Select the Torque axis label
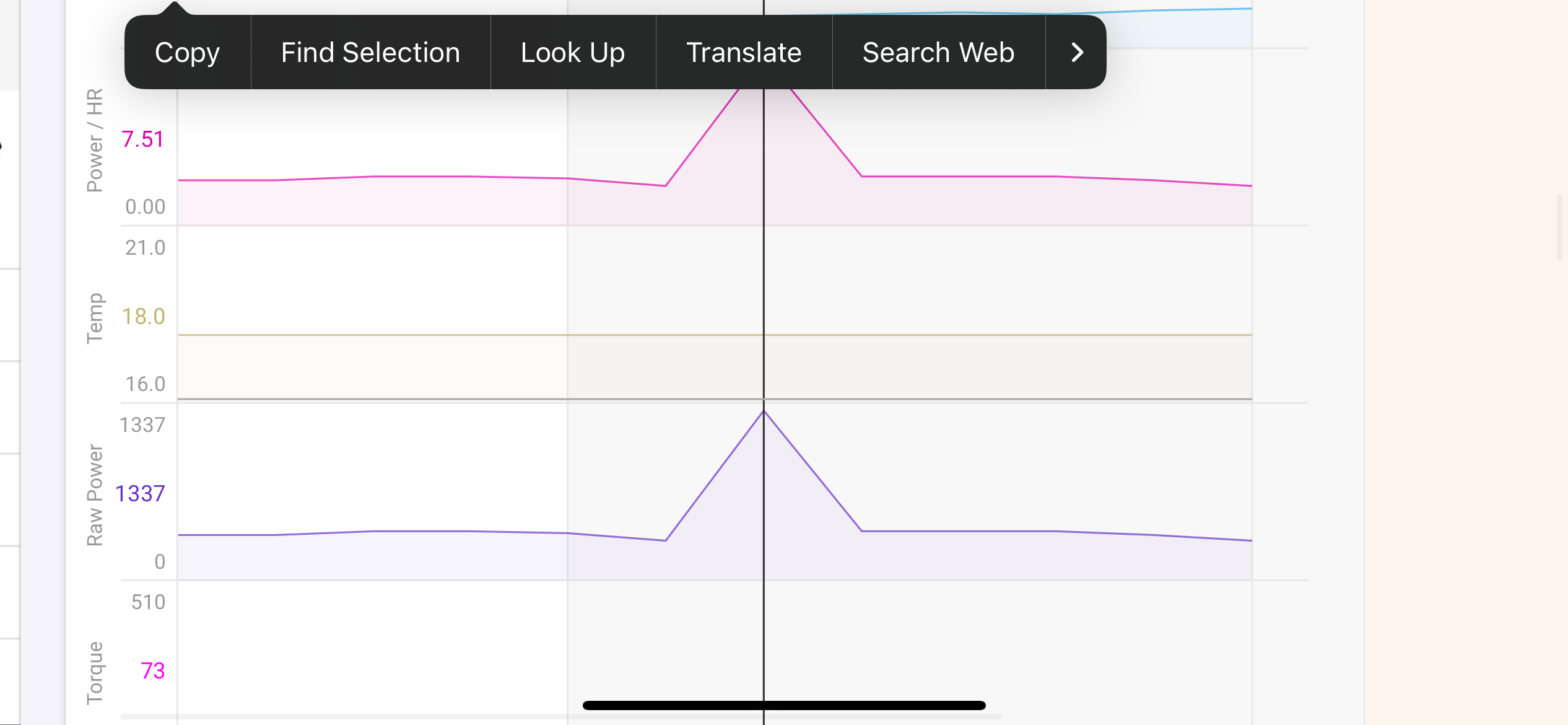 (x=95, y=673)
